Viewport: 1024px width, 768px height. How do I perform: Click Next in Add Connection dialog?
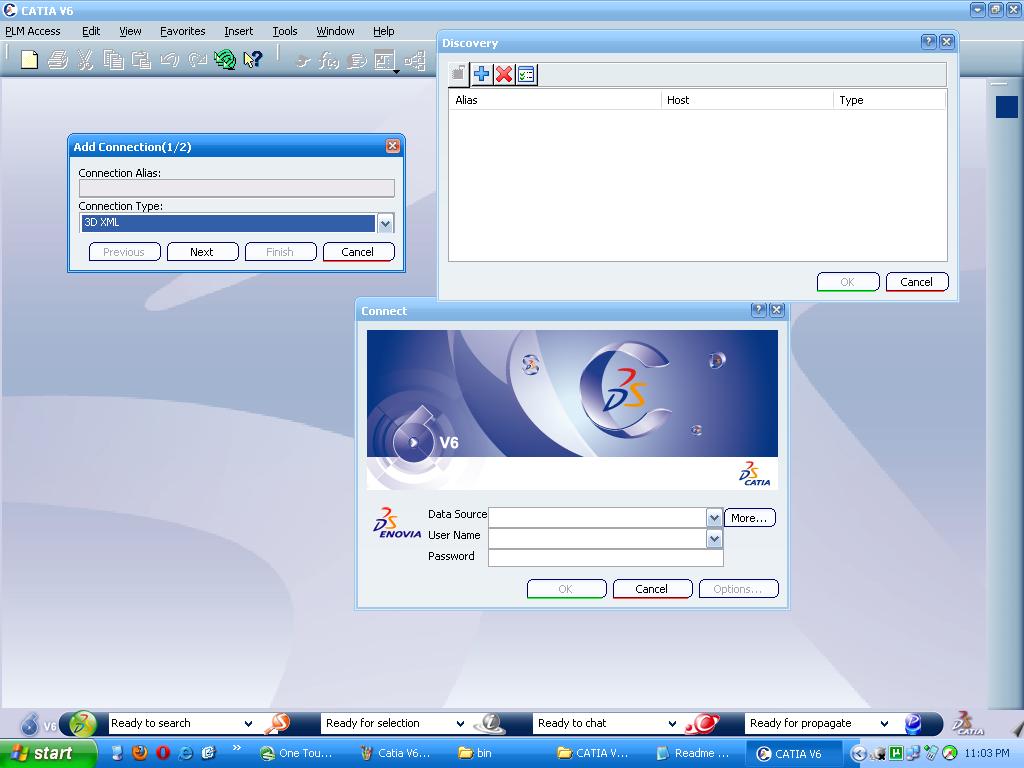click(202, 252)
